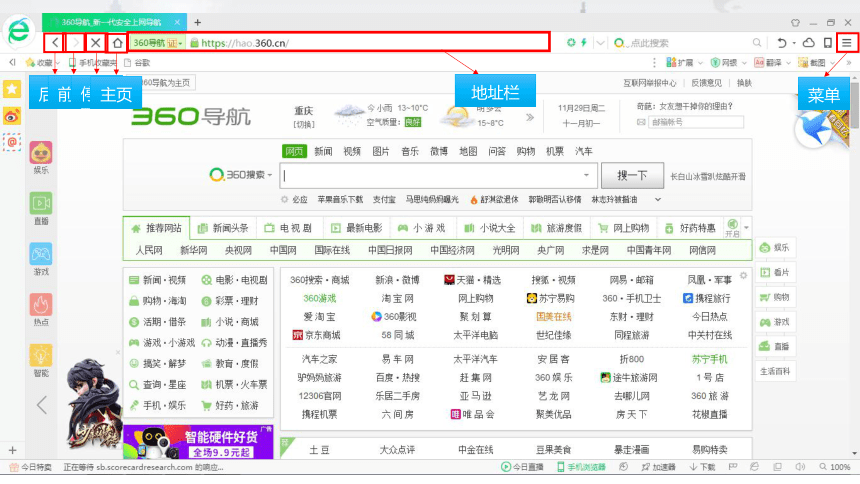Toggle the 开启 switch on category tabs

[x=732, y=228]
